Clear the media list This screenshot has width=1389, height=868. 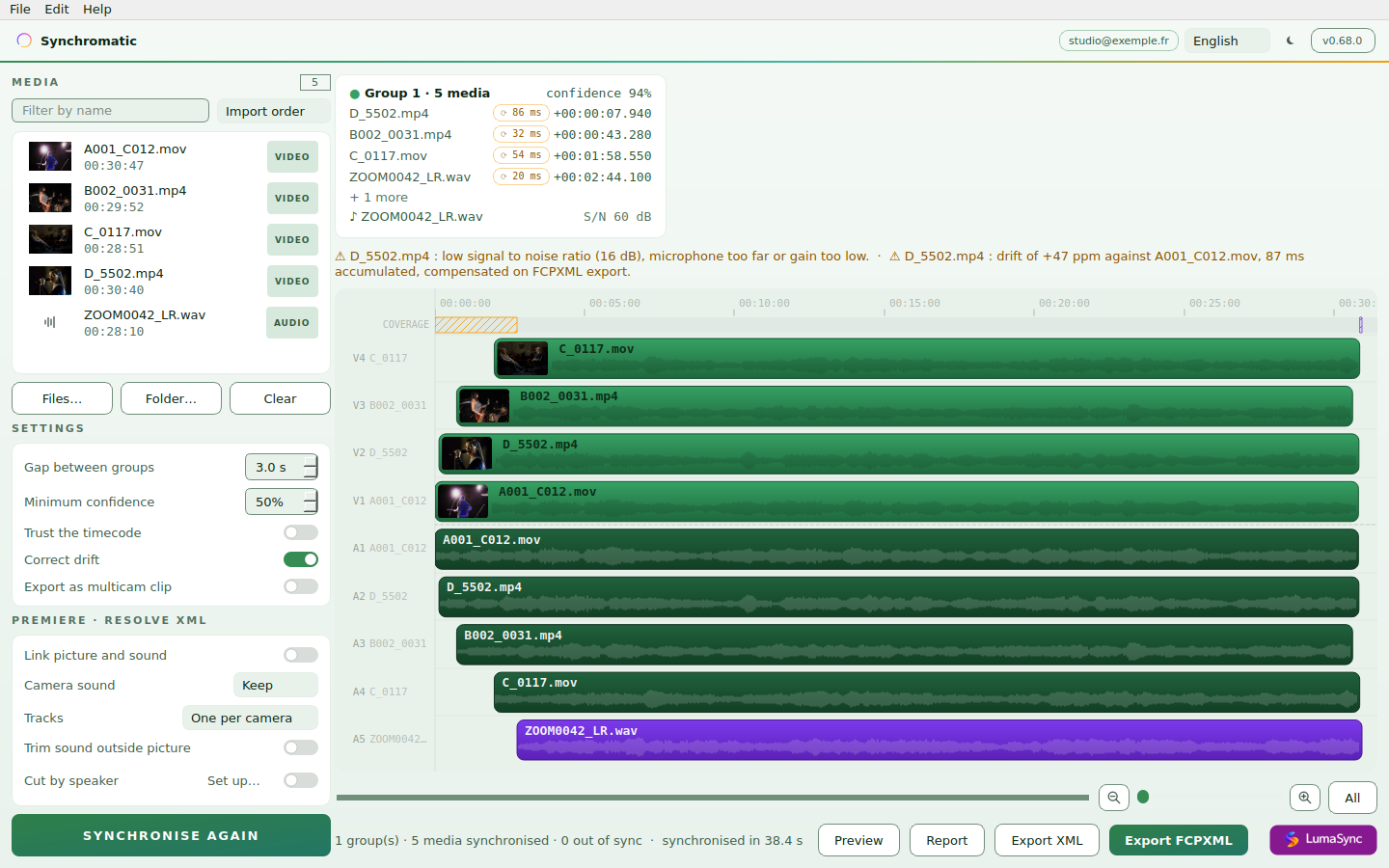(280, 398)
